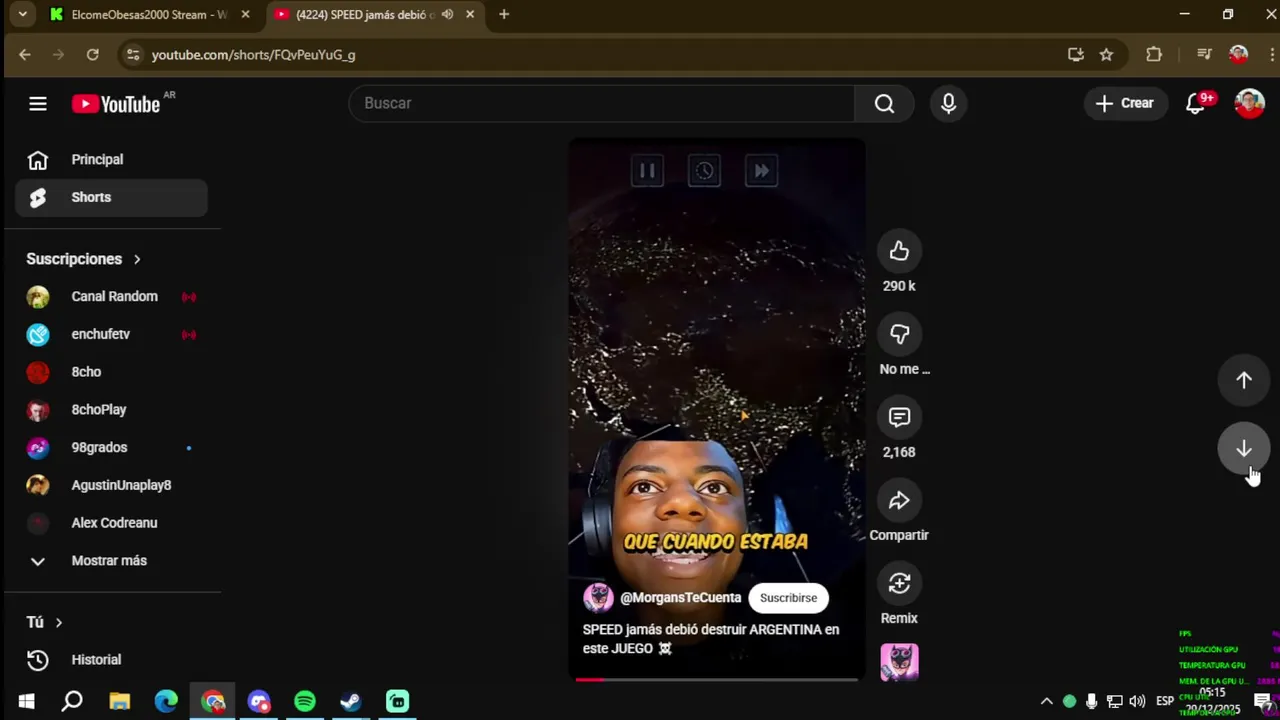The height and width of the screenshot is (720, 1280).
Task: Bookmark this page with the star
Action: (1106, 55)
